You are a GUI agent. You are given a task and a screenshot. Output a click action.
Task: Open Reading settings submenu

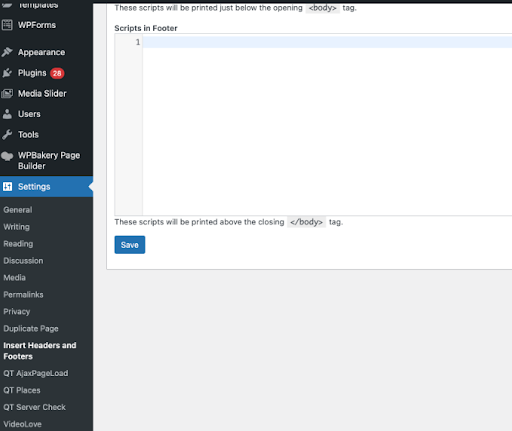pyautogui.click(x=18, y=244)
